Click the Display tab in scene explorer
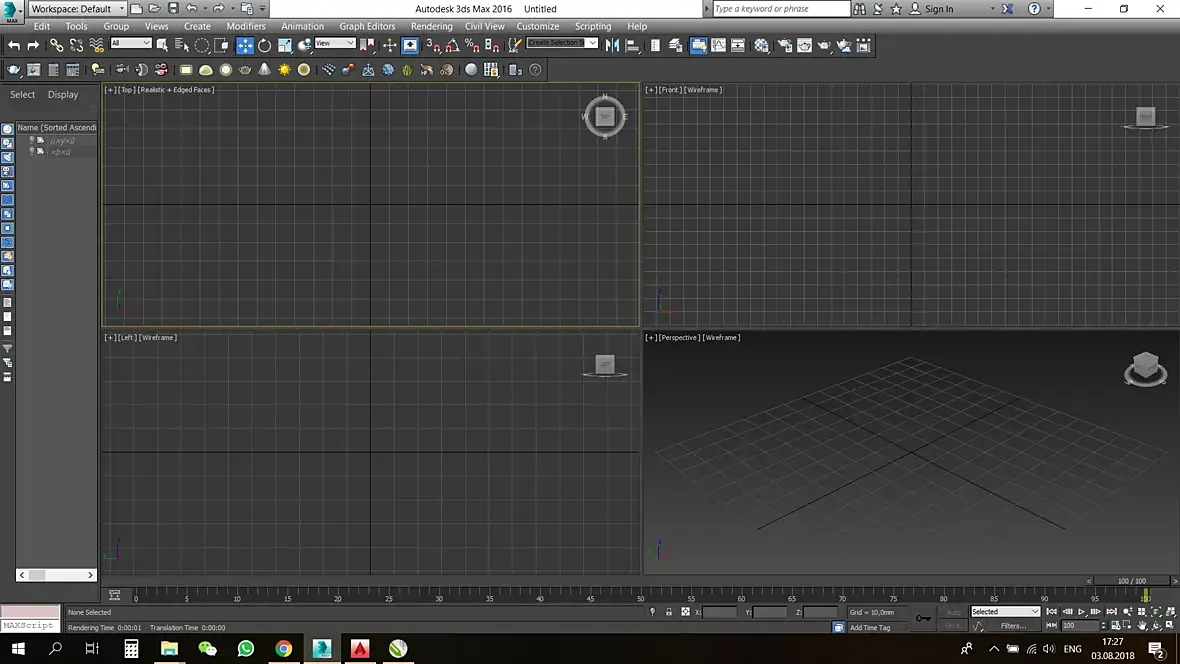The height and width of the screenshot is (664, 1180). click(x=63, y=95)
